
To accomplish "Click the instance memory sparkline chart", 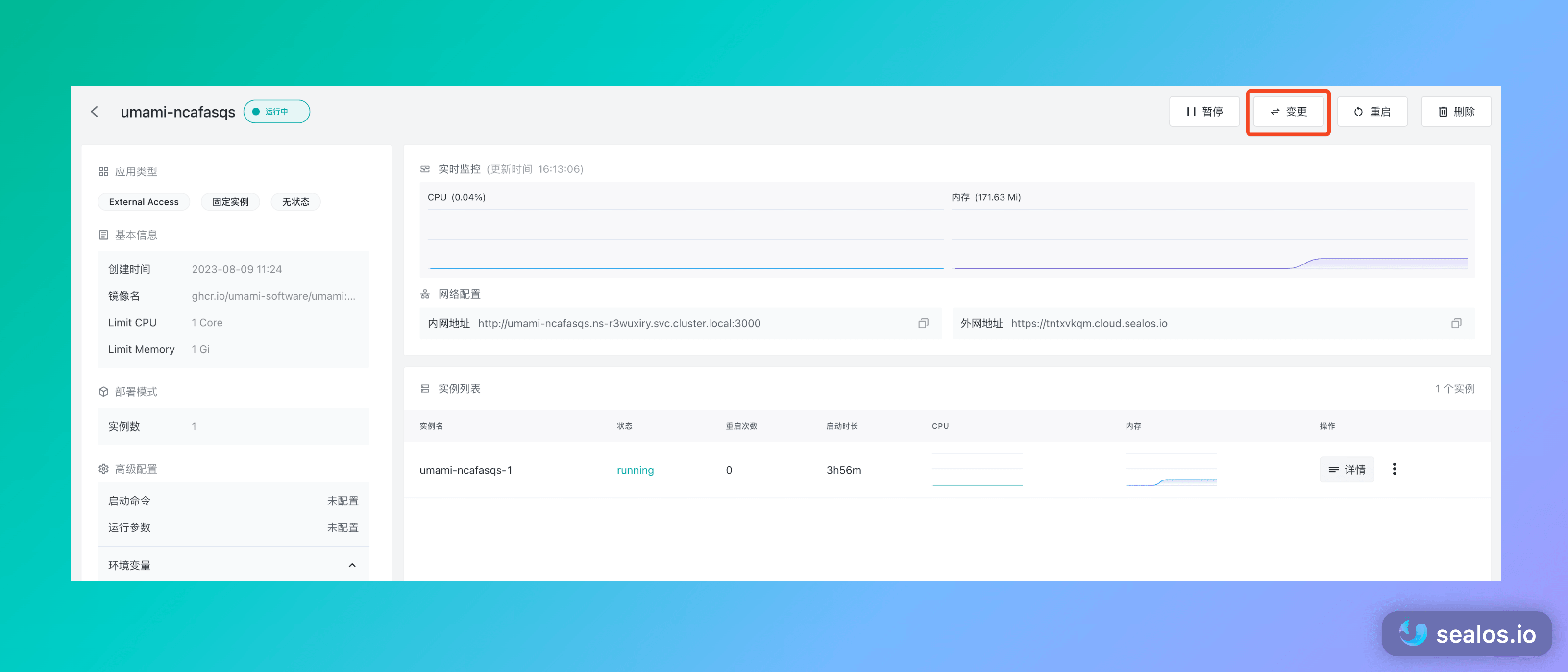I will coord(1171,469).
